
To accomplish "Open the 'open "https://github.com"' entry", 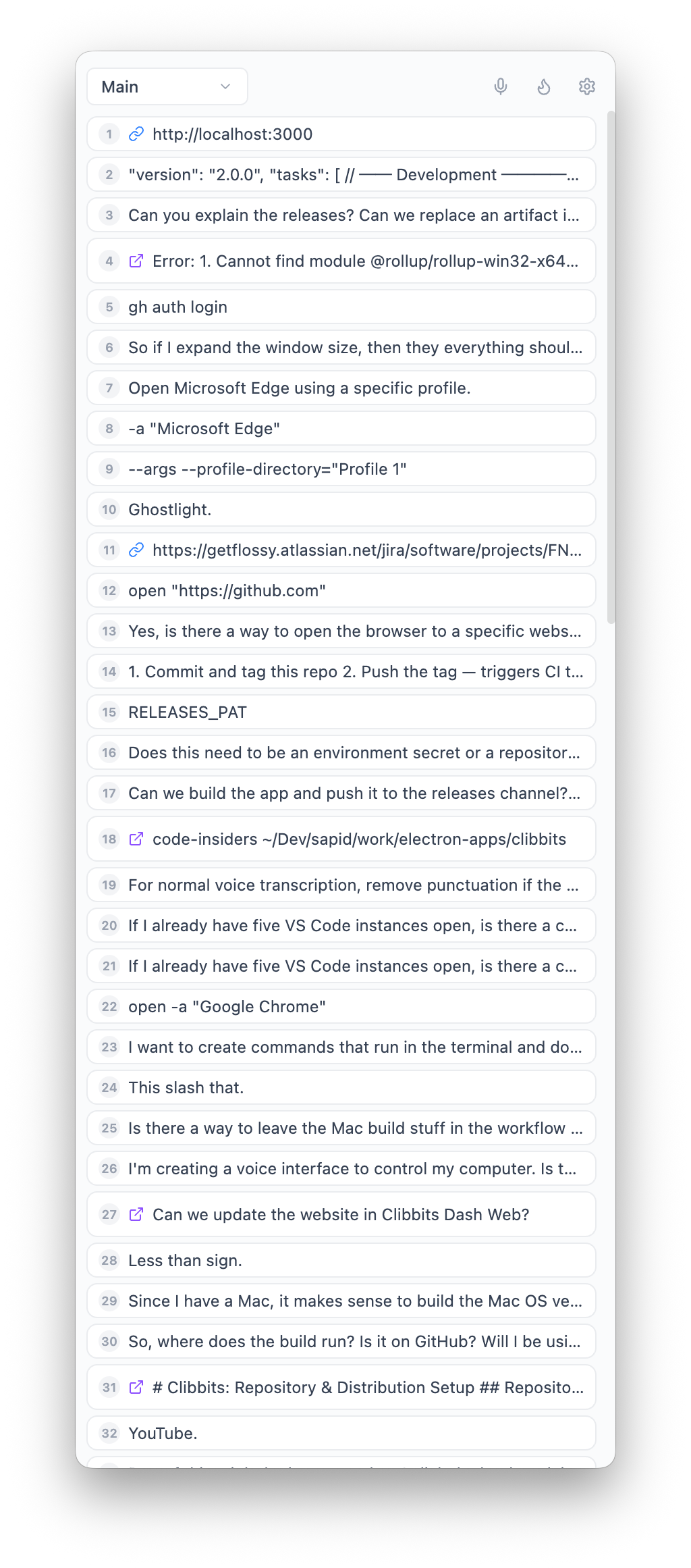I will [x=341, y=590].
